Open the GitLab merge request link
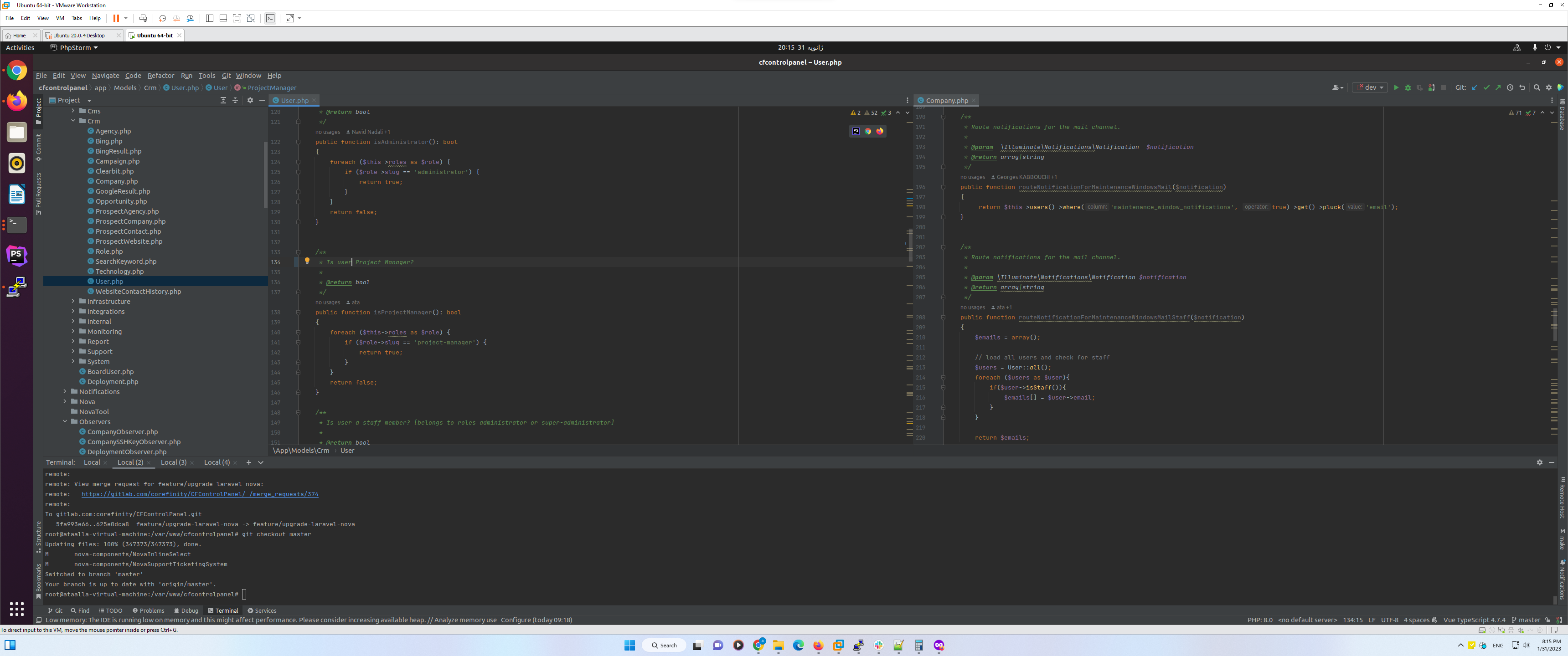The height and width of the screenshot is (656, 1568). tap(200, 494)
